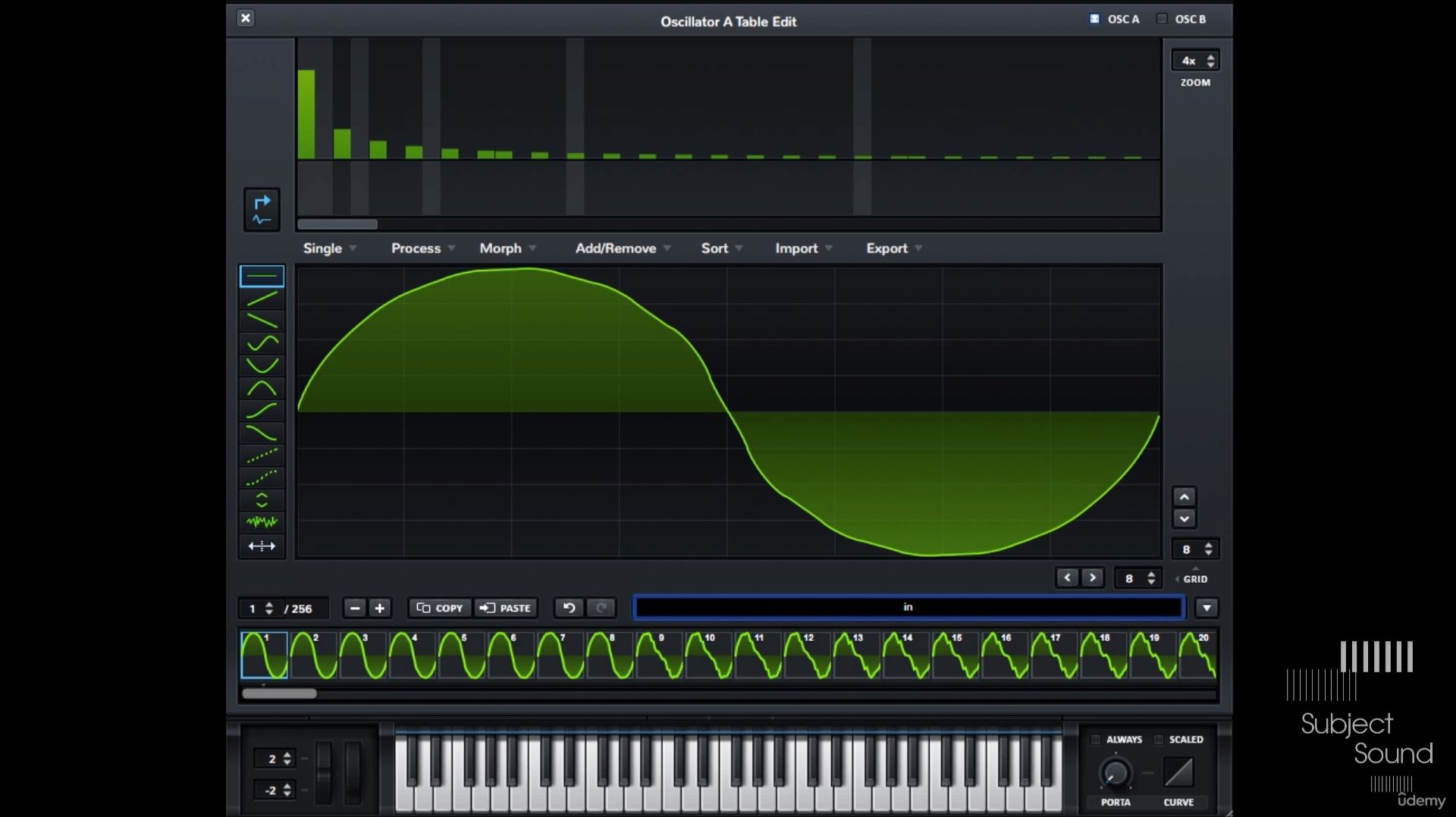Select the falling S-curve shape
1456x817 pixels.
coord(262,433)
